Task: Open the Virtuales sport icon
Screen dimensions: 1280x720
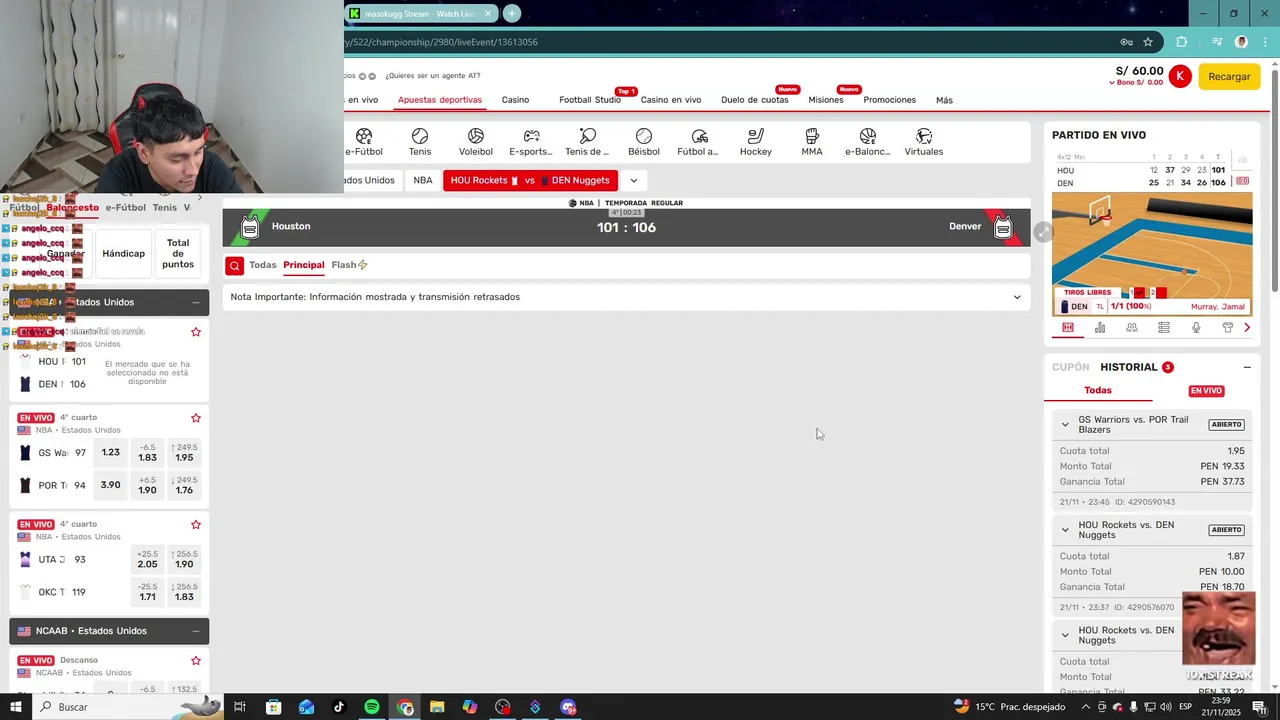Action: 924,142
